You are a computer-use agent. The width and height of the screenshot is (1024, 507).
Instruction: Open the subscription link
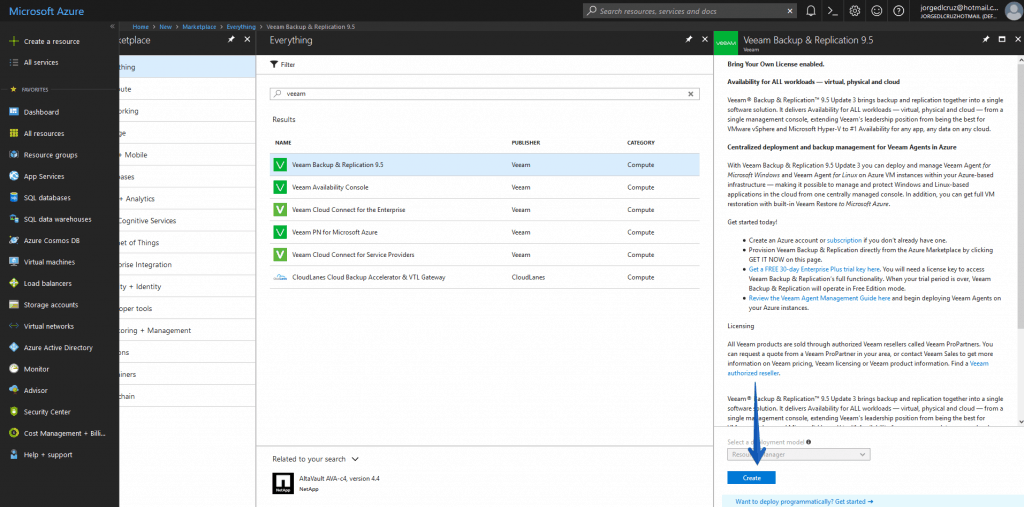(x=844, y=240)
